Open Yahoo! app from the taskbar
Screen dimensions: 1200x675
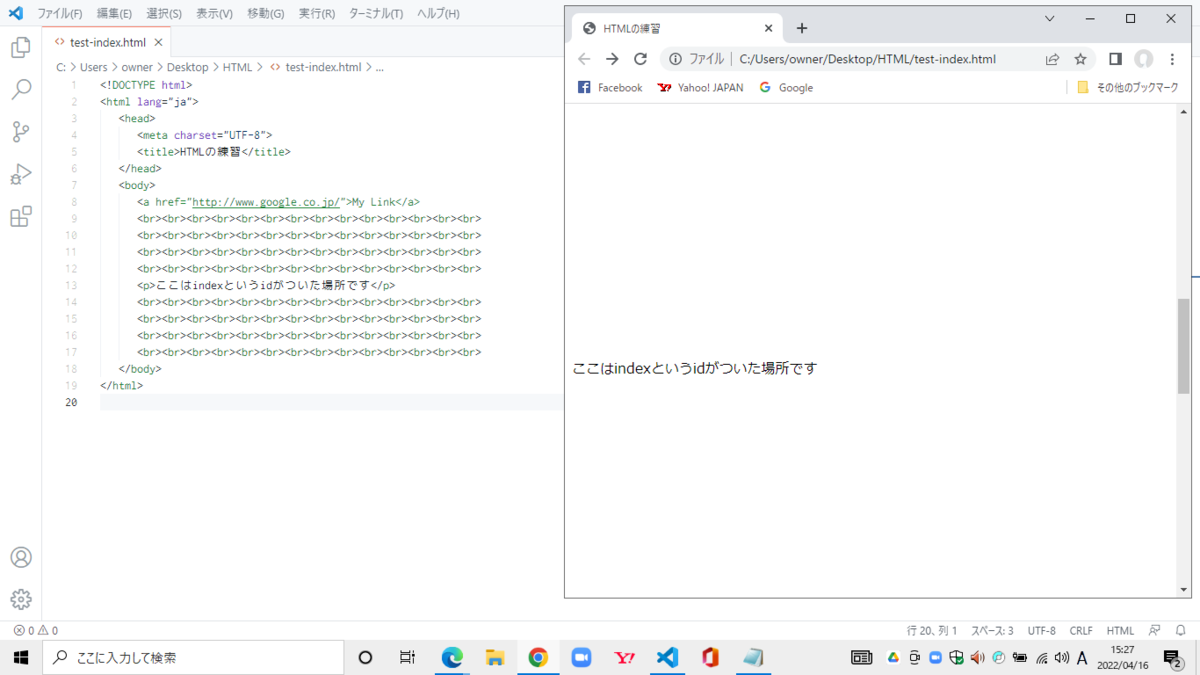[624, 657]
